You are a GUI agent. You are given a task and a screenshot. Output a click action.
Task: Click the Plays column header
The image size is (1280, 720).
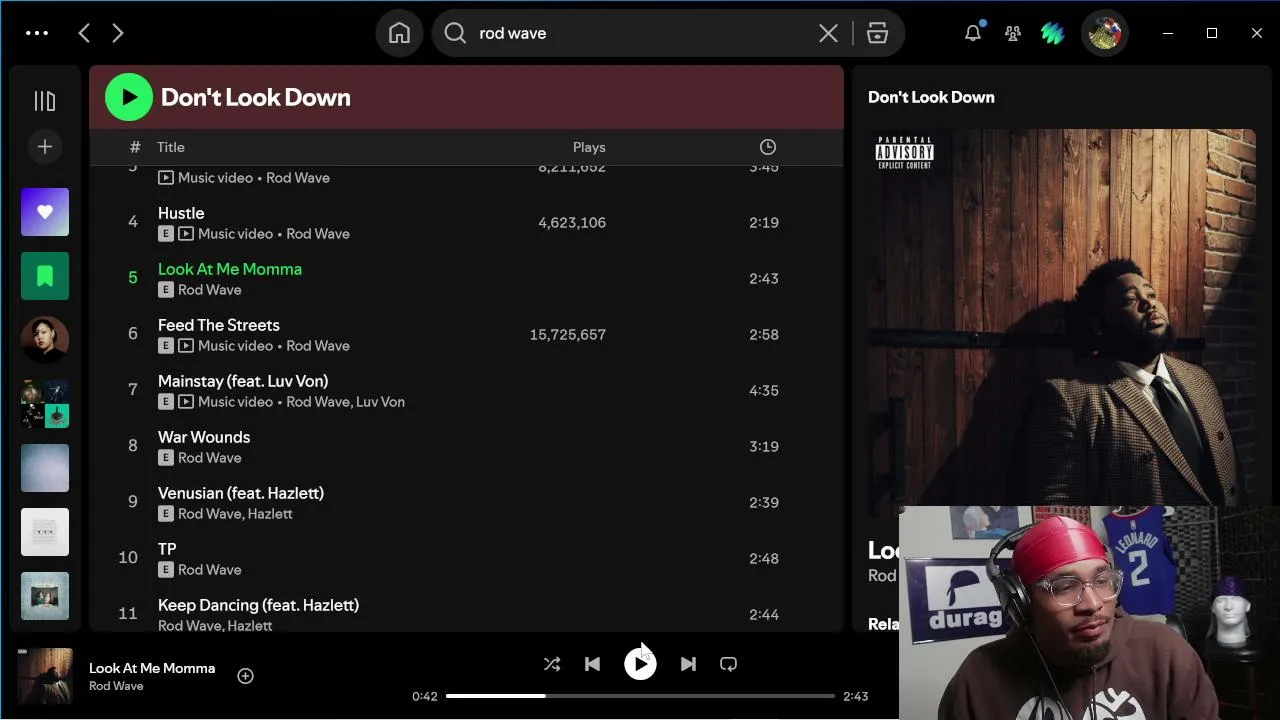pyautogui.click(x=589, y=147)
